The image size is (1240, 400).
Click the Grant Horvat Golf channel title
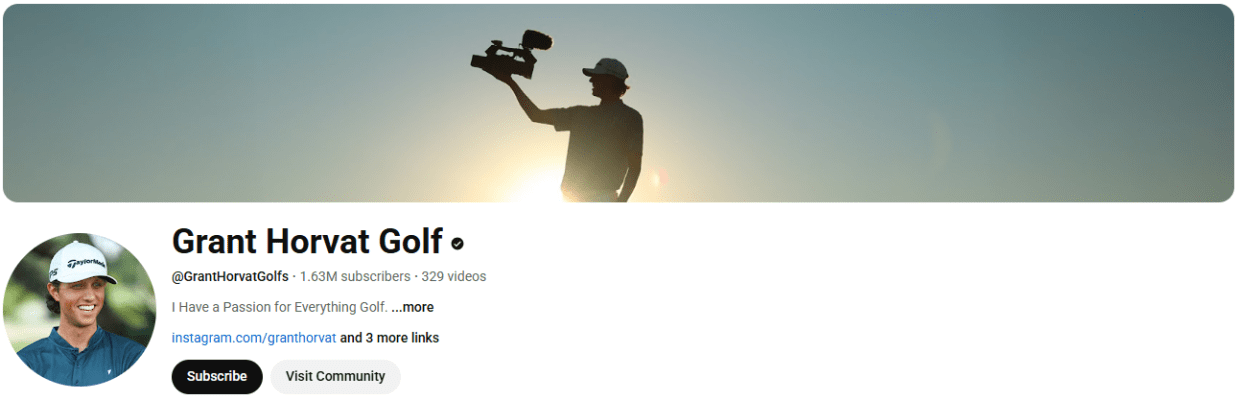click(307, 242)
